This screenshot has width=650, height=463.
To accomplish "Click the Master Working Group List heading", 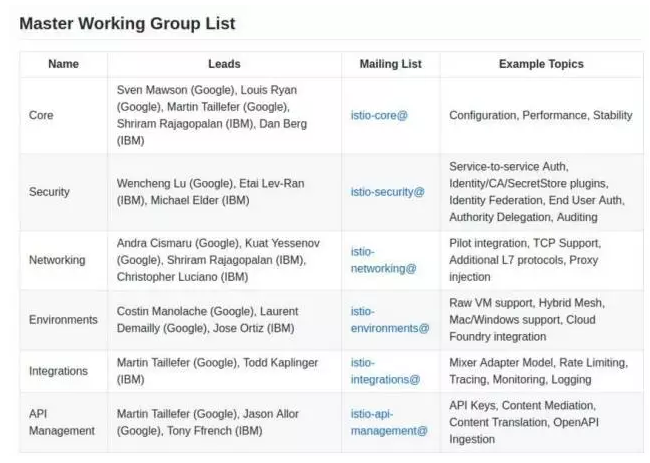I will click(x=127, y=24).
